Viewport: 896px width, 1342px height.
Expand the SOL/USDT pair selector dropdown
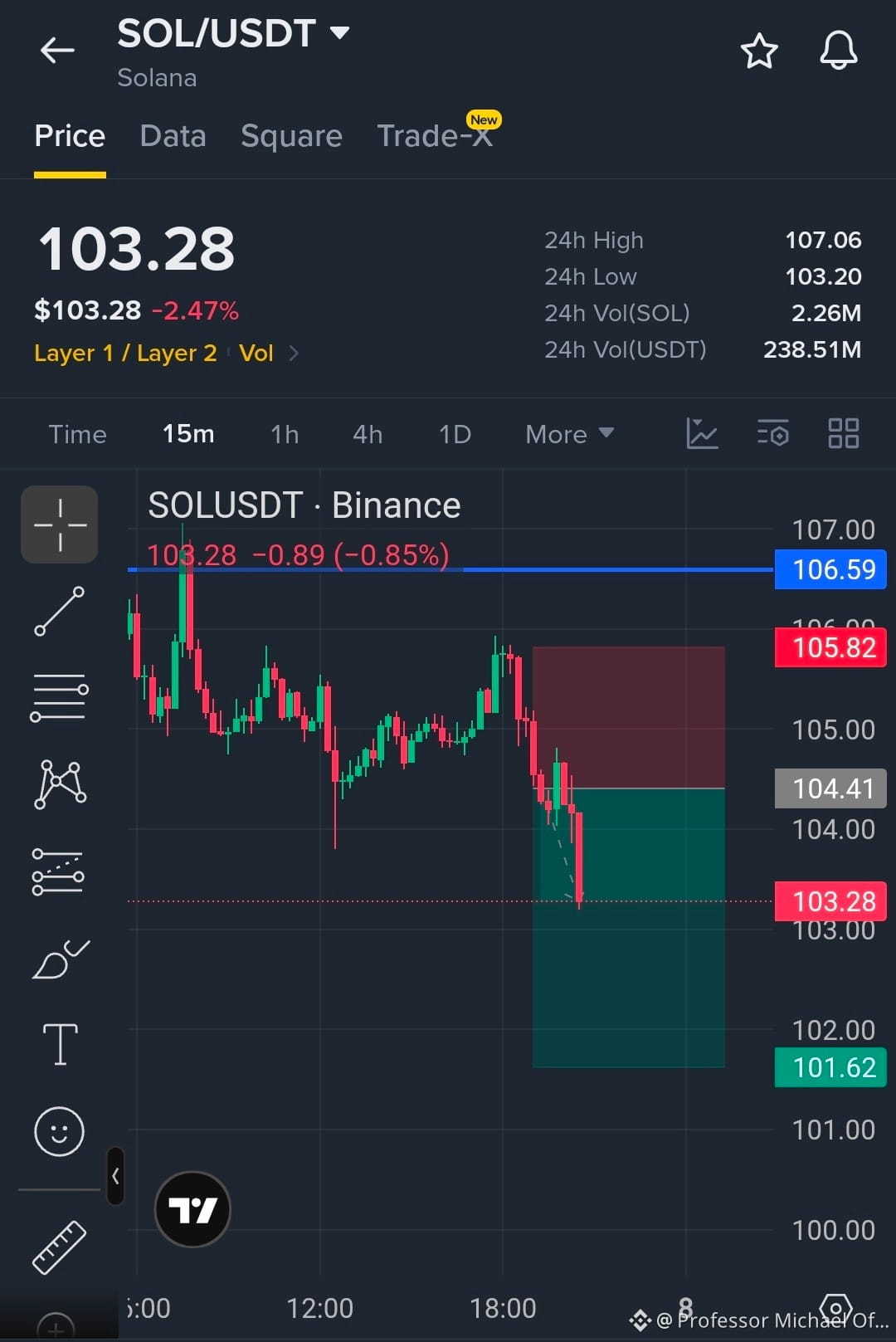(x=339, y=33)
